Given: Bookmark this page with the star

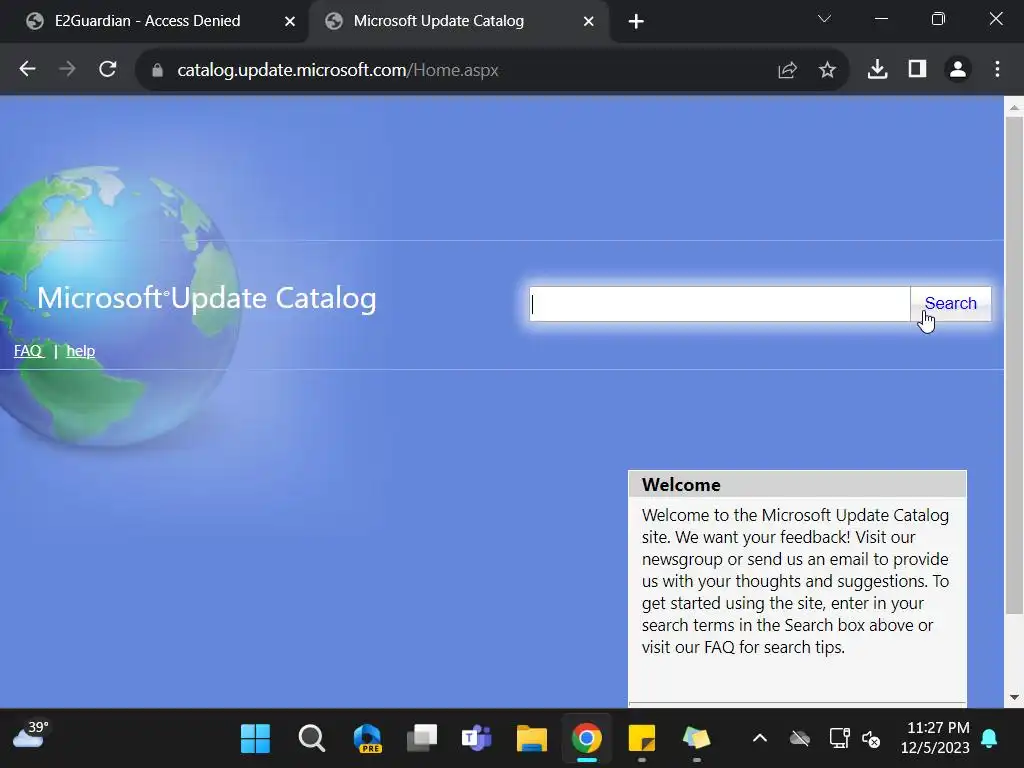Looking at the screenshot, I should tap(827, 70).
